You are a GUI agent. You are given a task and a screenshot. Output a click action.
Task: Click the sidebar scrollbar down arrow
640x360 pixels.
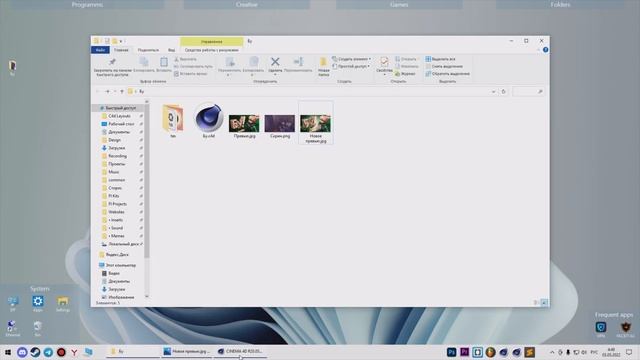coord(147,297)
